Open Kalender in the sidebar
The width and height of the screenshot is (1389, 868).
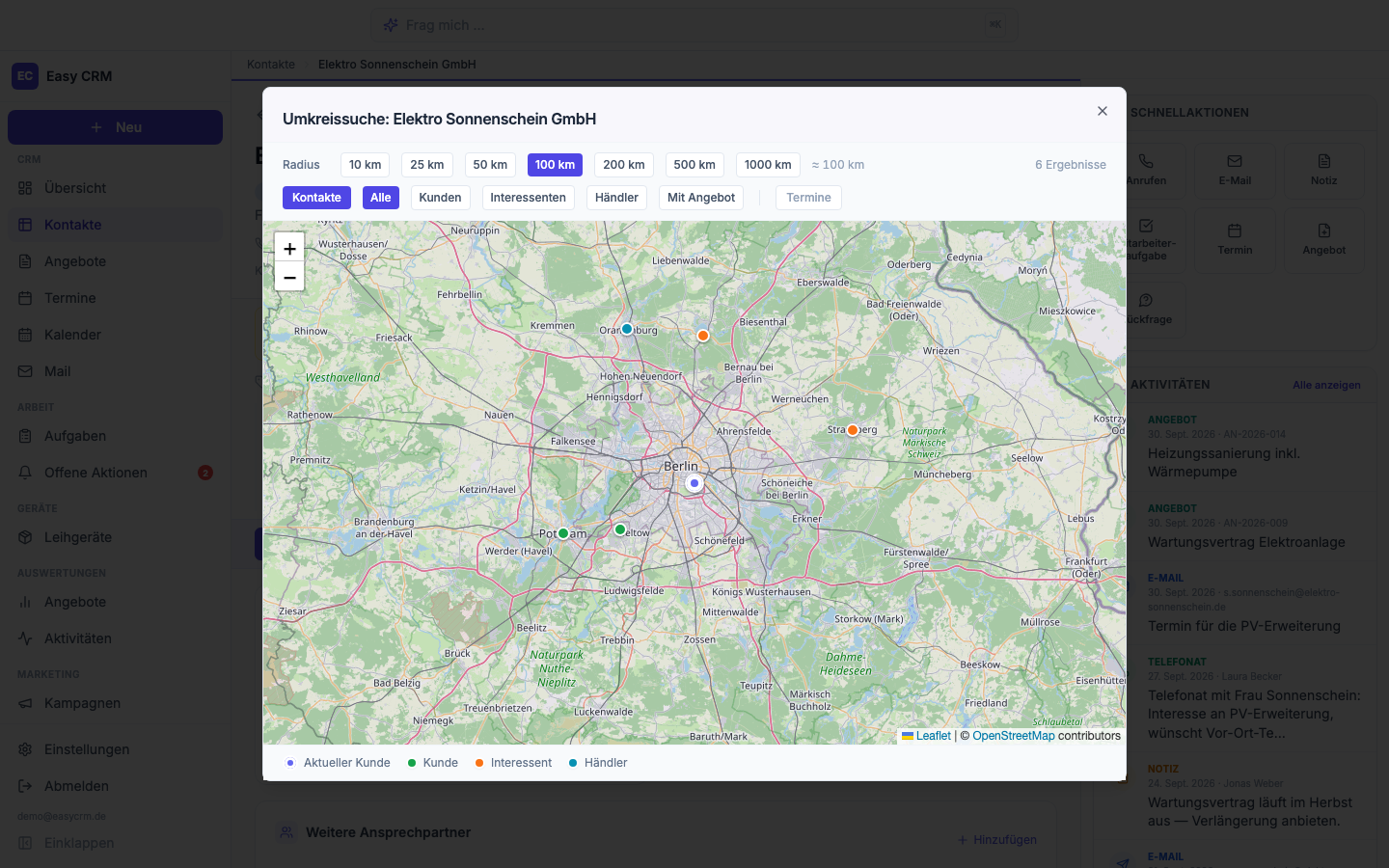[x=115, y=335]
